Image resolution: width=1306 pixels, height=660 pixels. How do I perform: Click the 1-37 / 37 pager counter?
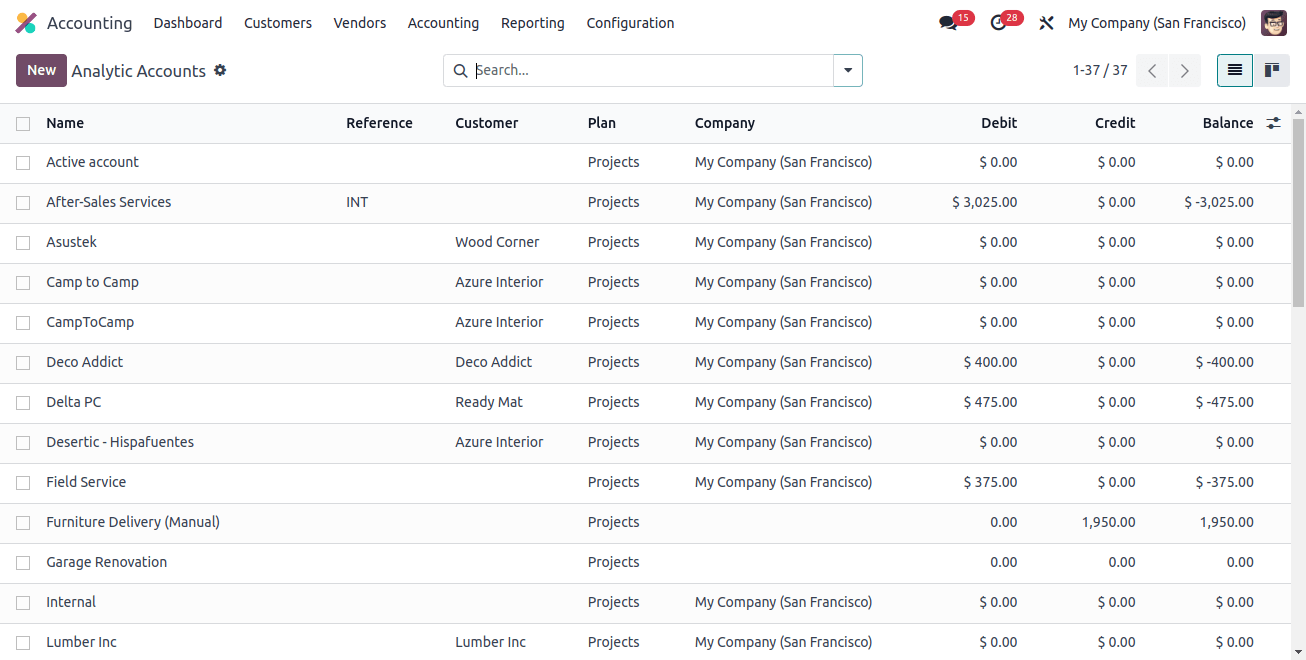tap(1100, 70)
